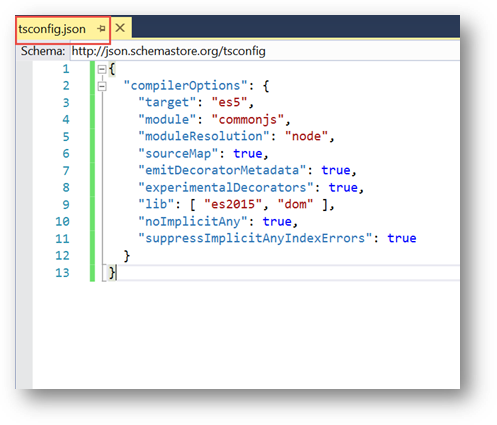The width and height of the screenshot is (497, 425).
Task: Pin the tsconfig.json tab
Action: pyautogui.click(x=101, y=29)
